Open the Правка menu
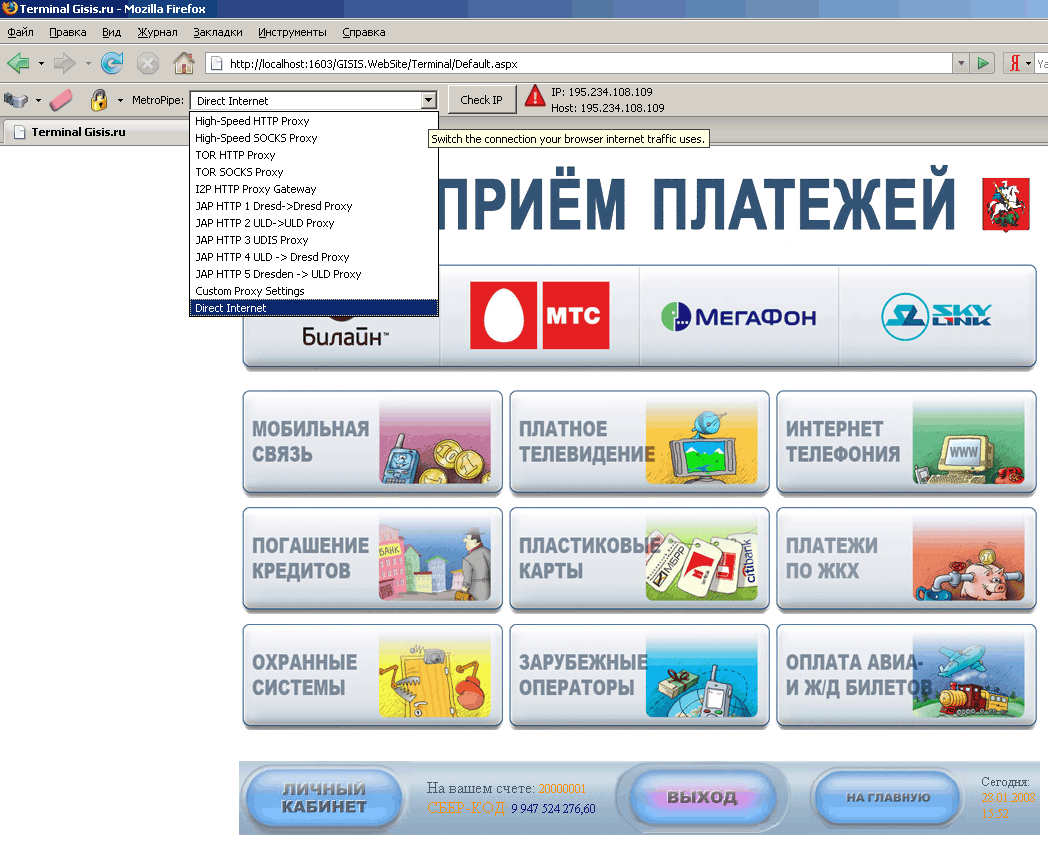Viewport: 1048px width, 849px height. coord(68,32)
